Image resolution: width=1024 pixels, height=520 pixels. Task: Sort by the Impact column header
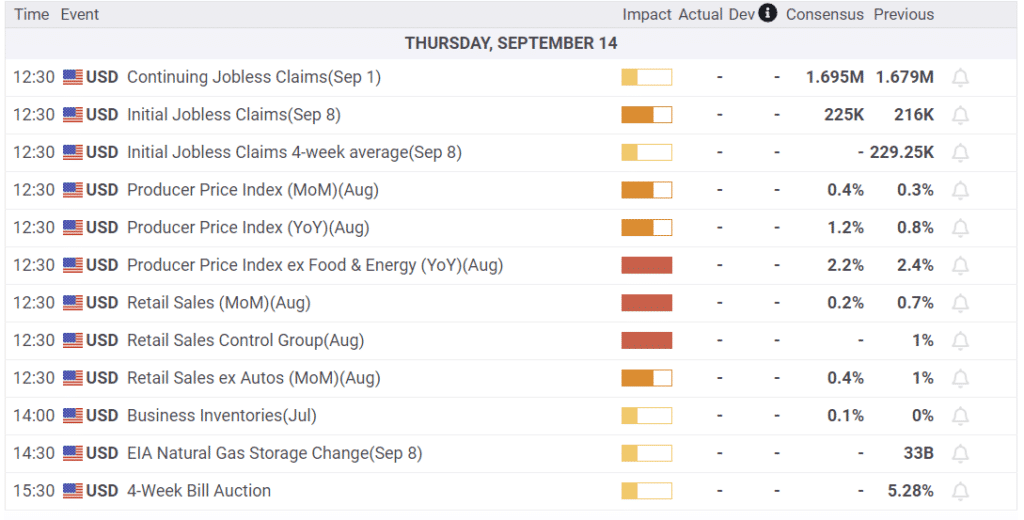647,14
